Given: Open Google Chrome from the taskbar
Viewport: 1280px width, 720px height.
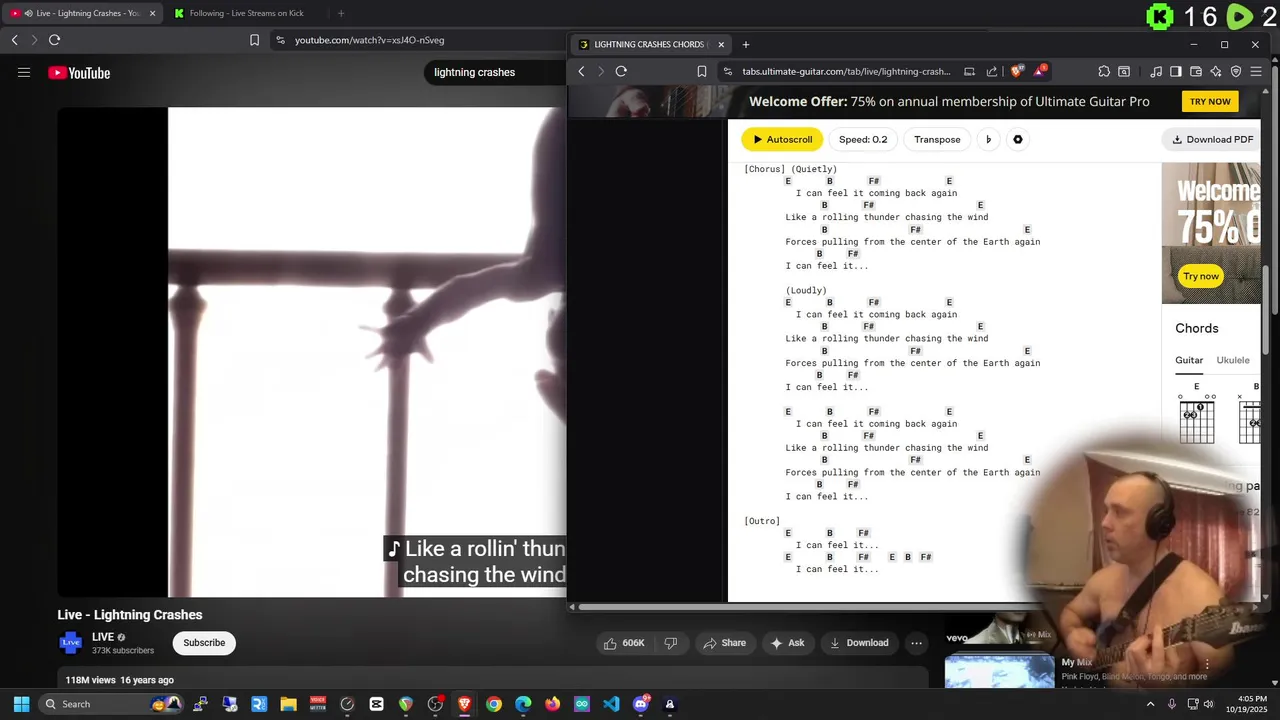Looking at the screenshot, I should (x=494, y=704).
